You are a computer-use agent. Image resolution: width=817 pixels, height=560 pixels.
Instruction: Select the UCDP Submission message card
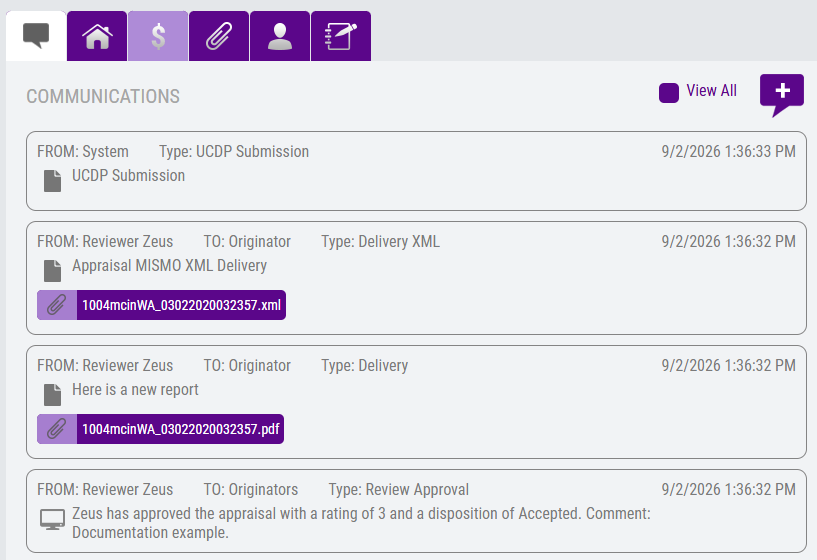(x=416, y=171)
